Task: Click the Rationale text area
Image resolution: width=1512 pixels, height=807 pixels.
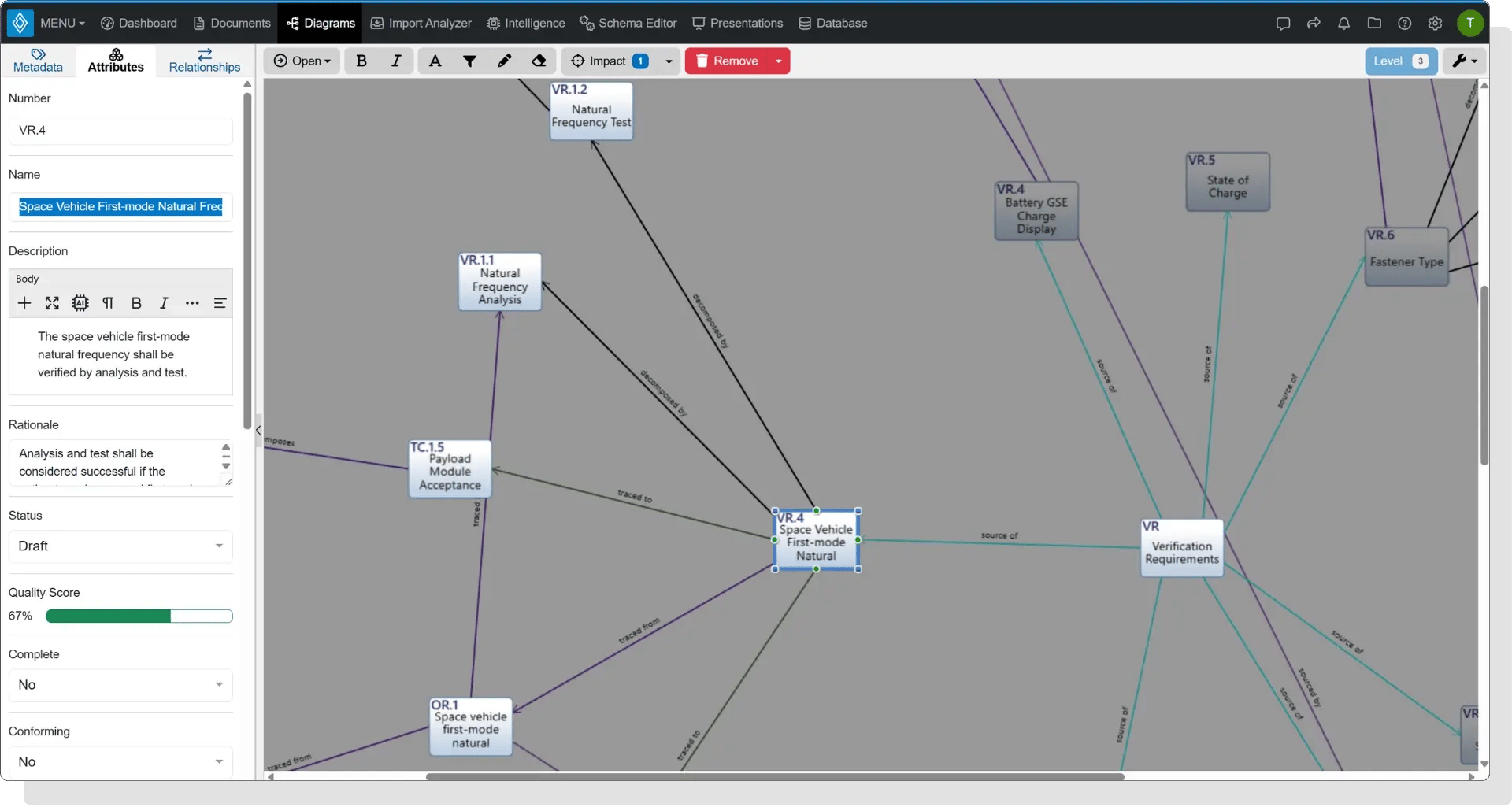Action: tap(114, 462)
